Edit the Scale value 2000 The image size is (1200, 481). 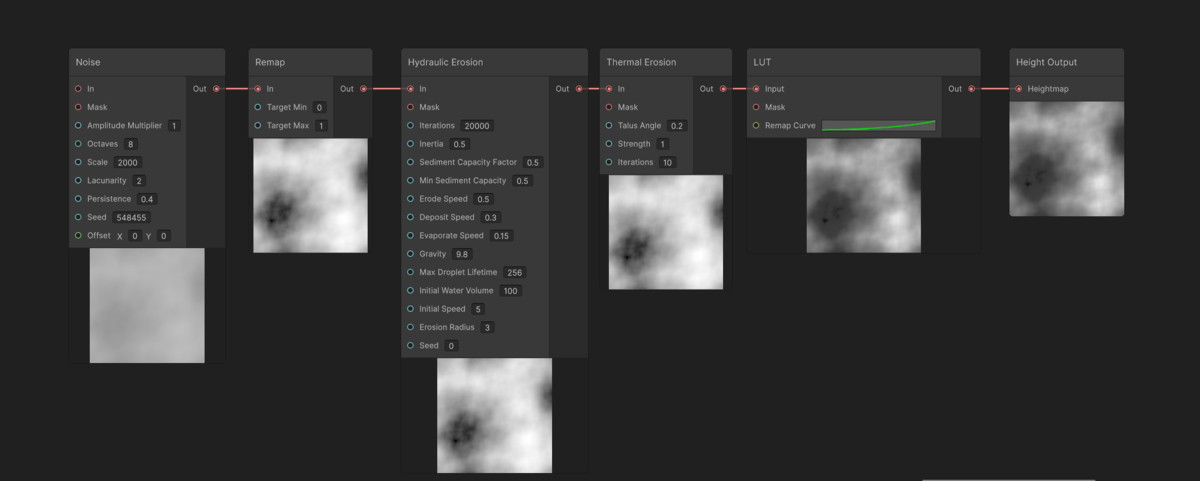pyautogui.click(x=127, y=162)
